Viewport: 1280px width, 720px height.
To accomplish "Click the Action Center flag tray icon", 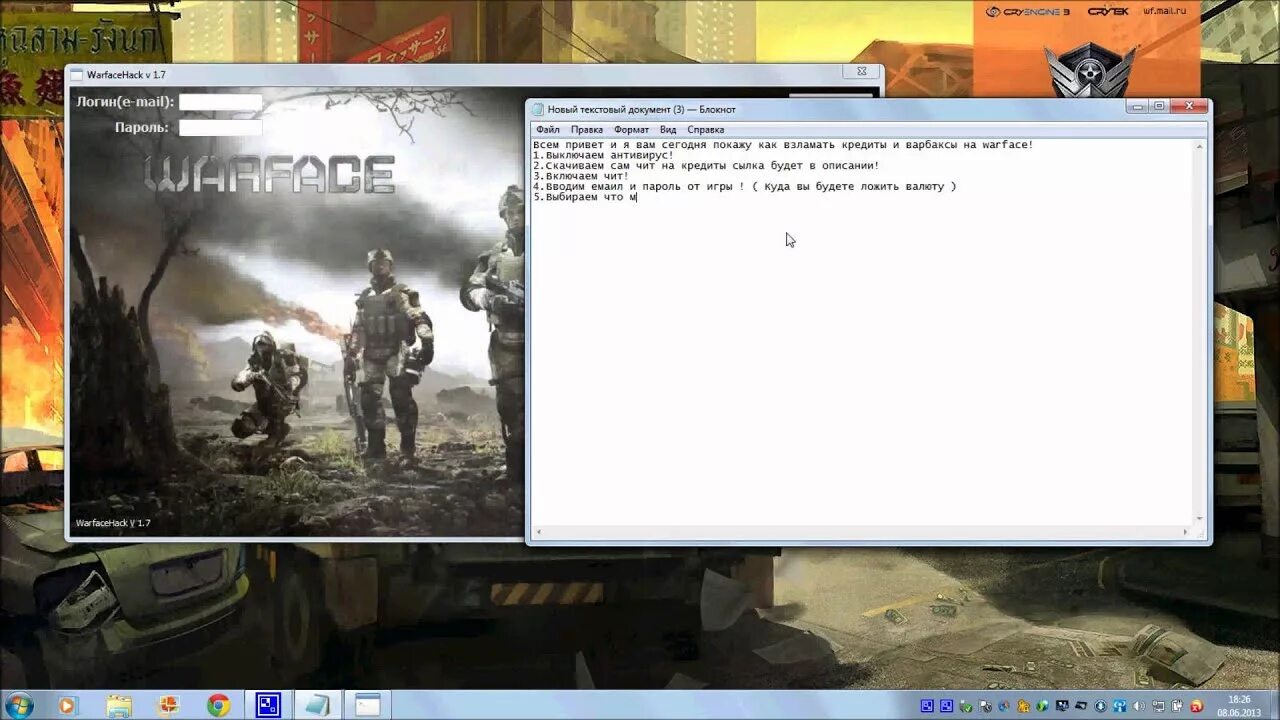I will click(x=985, y=706).
